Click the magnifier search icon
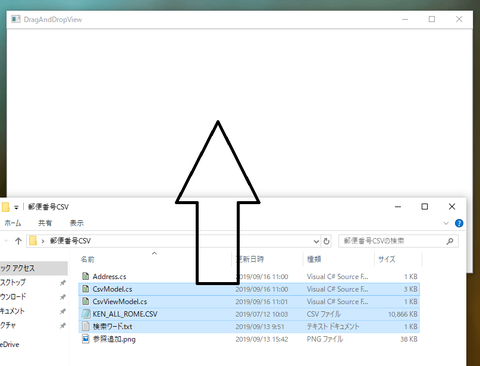The width and height of the screenshot is (480, 366). [450, 241]
